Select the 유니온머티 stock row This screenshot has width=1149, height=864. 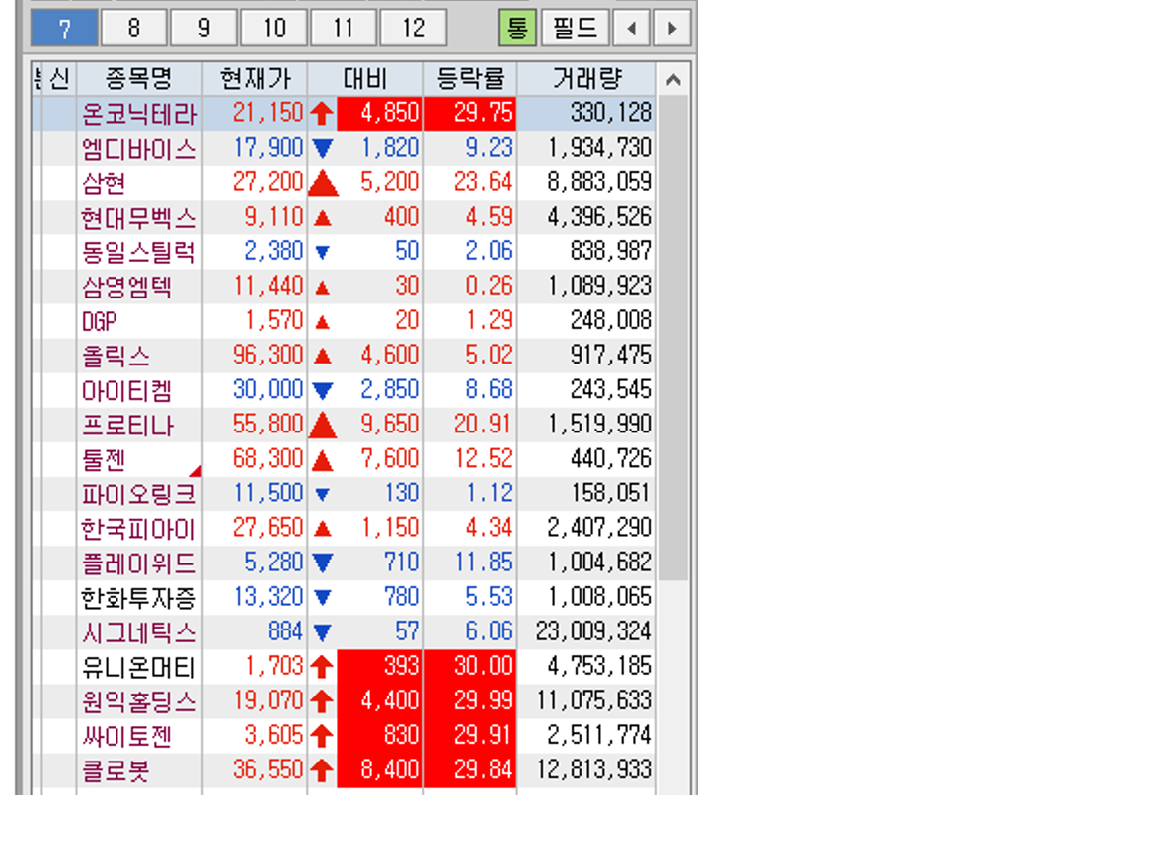point(344,667)
